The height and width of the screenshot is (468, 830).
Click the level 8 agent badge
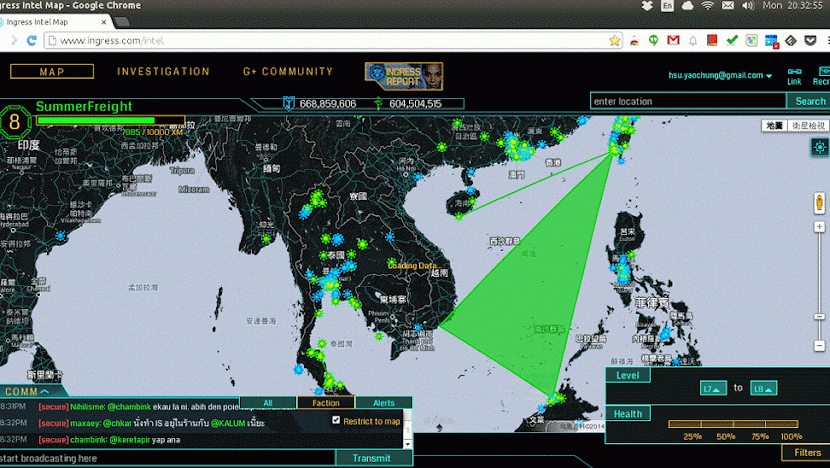[x=14, y=122]
